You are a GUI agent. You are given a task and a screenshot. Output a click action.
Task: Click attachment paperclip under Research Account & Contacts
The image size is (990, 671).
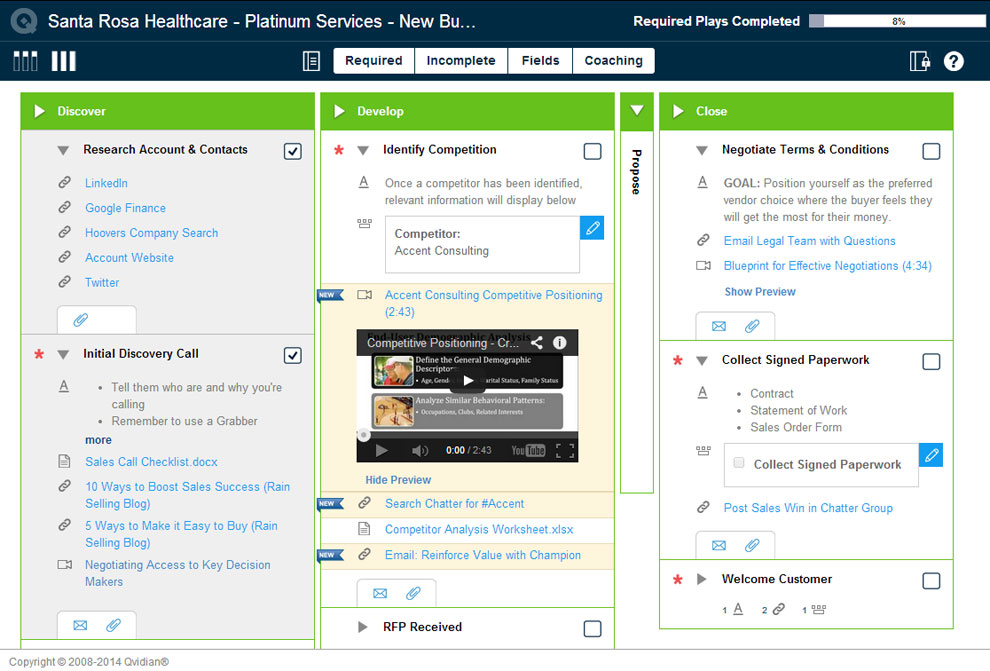[81, 320]
